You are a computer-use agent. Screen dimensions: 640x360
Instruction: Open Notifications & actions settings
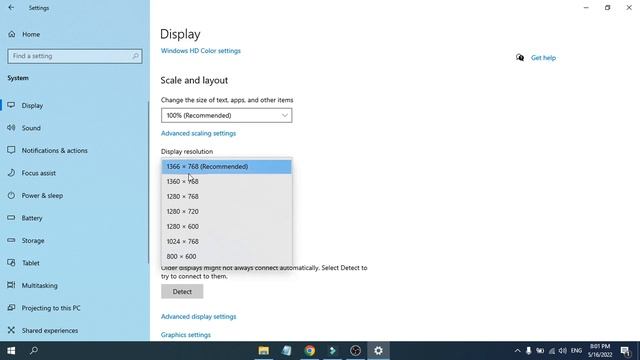(x=54, y=150)
